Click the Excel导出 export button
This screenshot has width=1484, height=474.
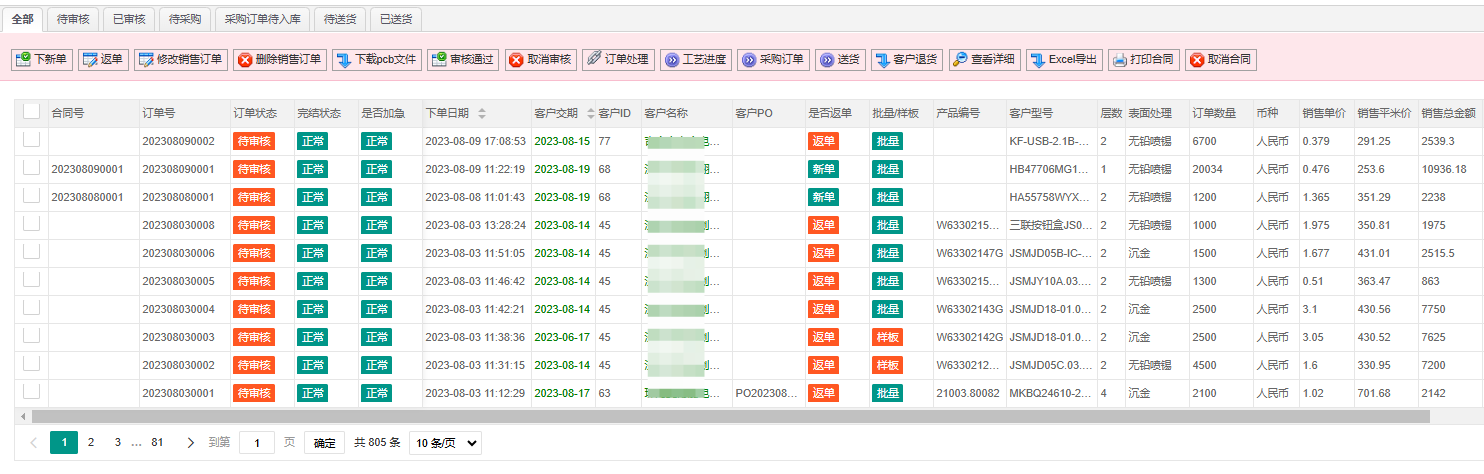(x=1064, y=60)
